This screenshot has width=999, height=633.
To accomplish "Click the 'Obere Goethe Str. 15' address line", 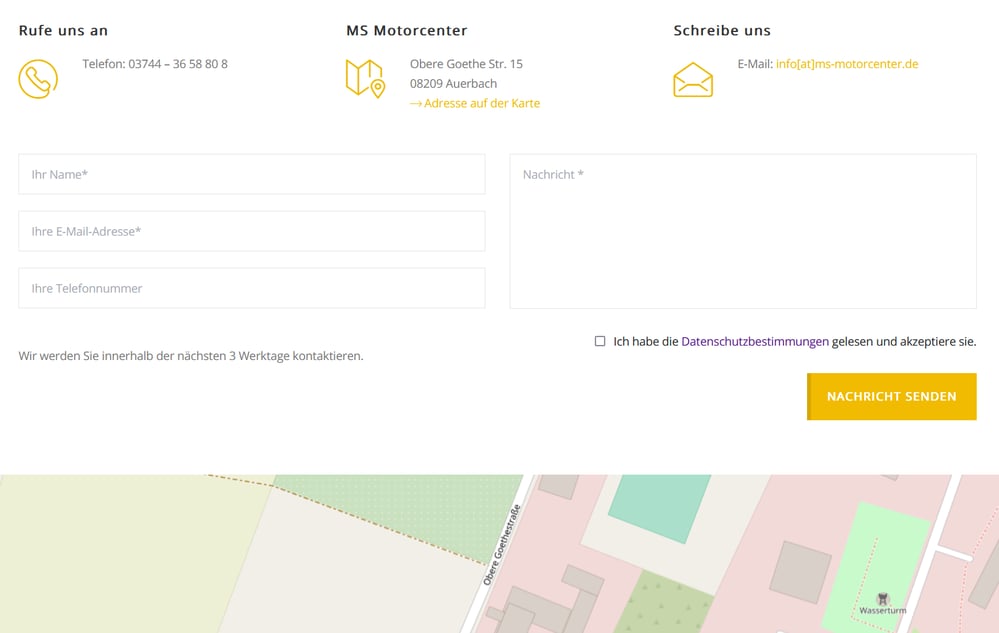I will 466,64.
